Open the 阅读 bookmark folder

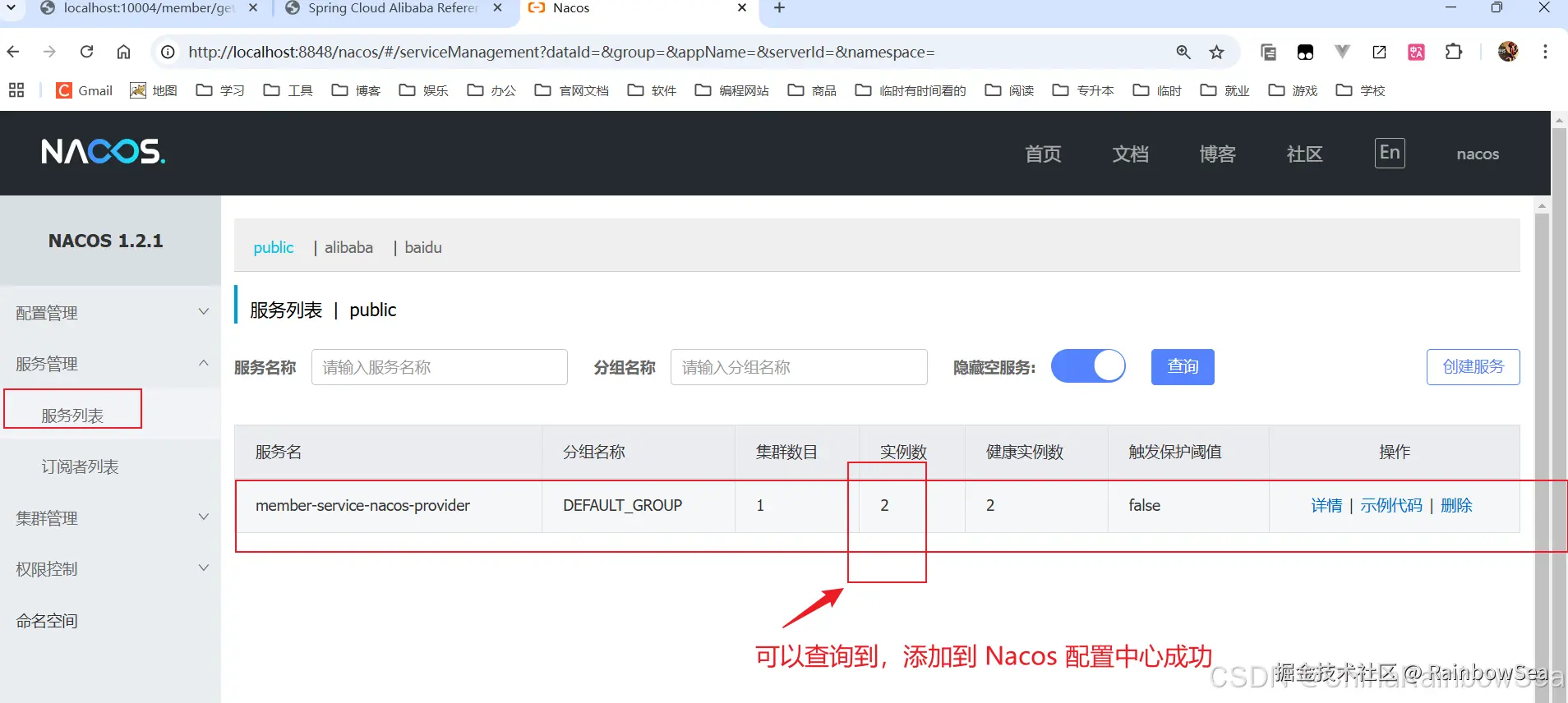1009,90
